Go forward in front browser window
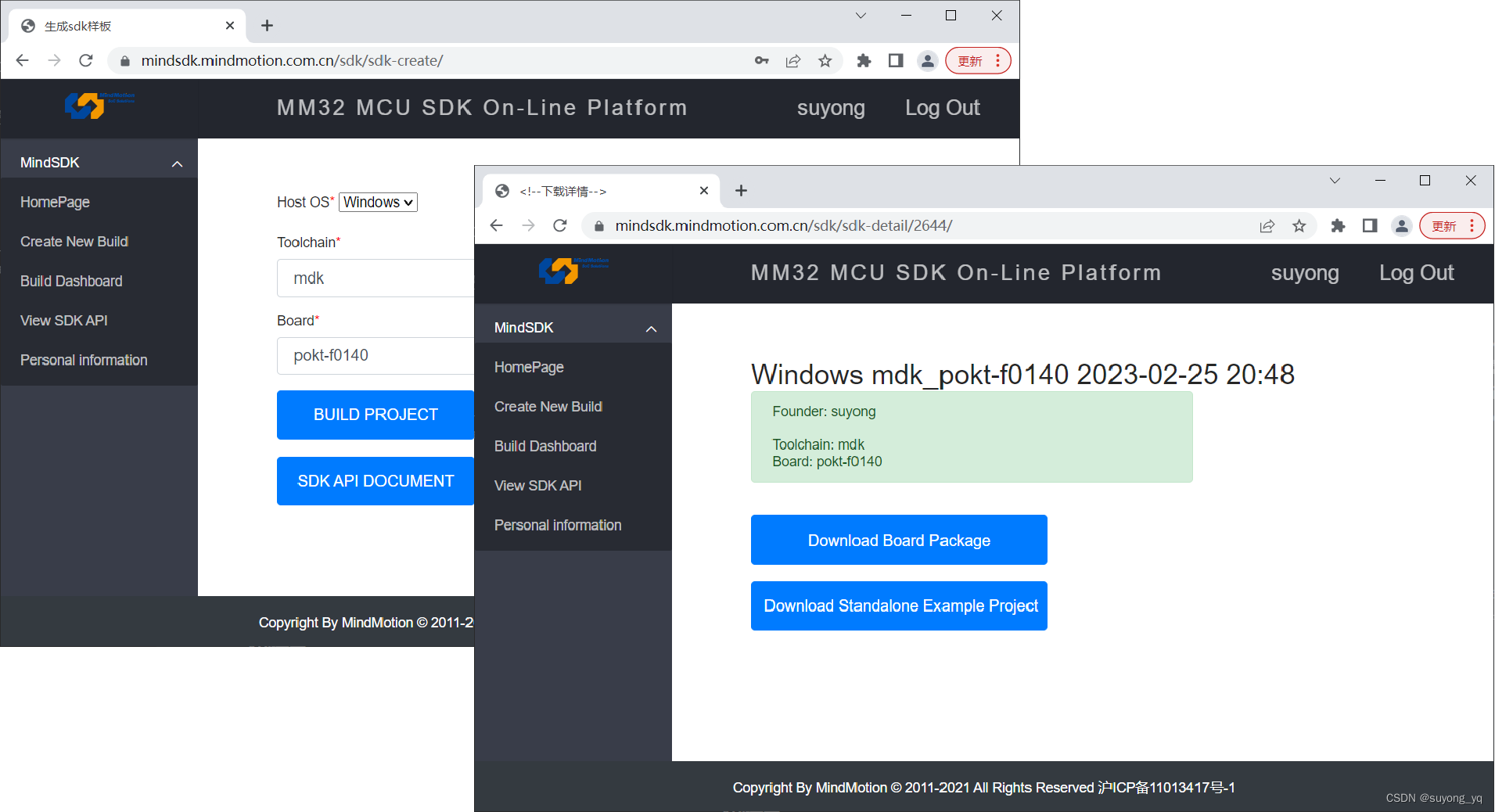This screenshot has width=1495, height=812. (528, 225)
